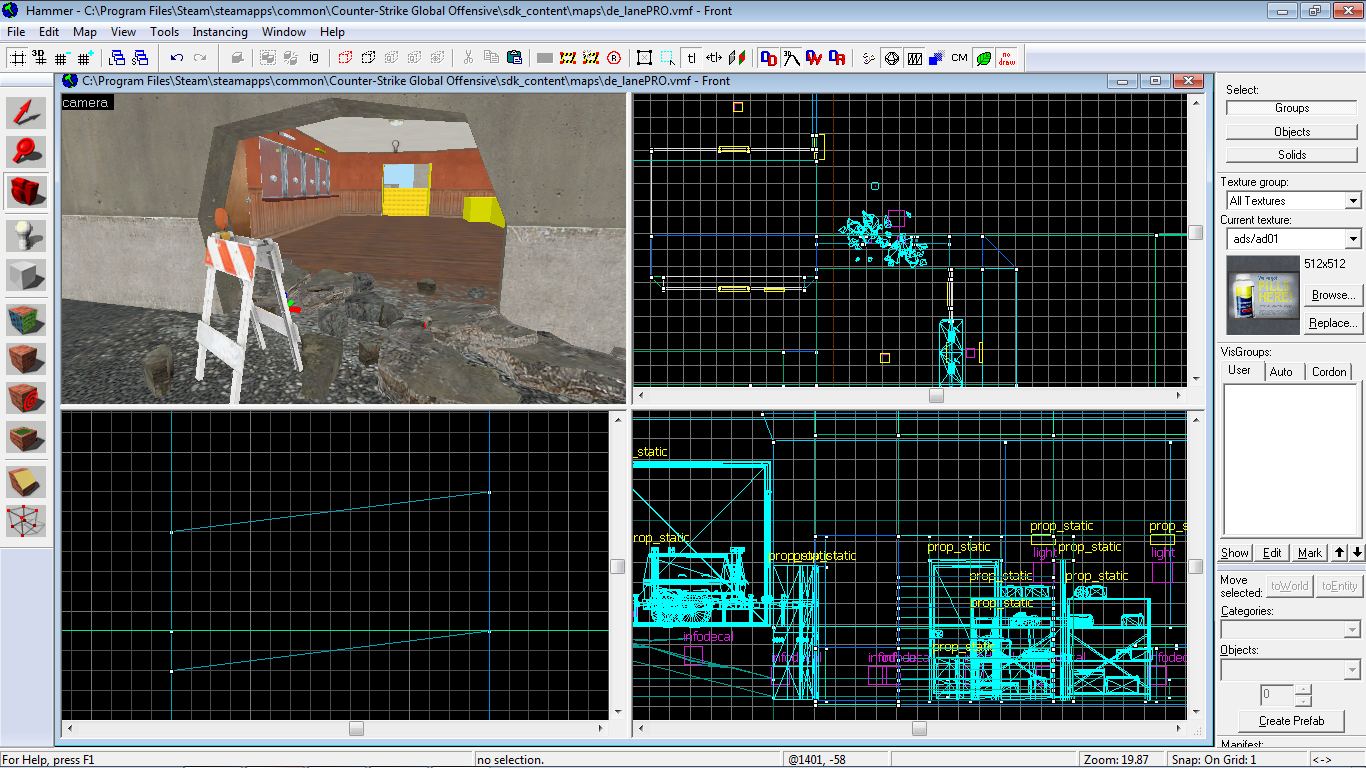Select the Block tool gray cube
The height and width of the screenshot is (768, 1366).
pos(27,275)
